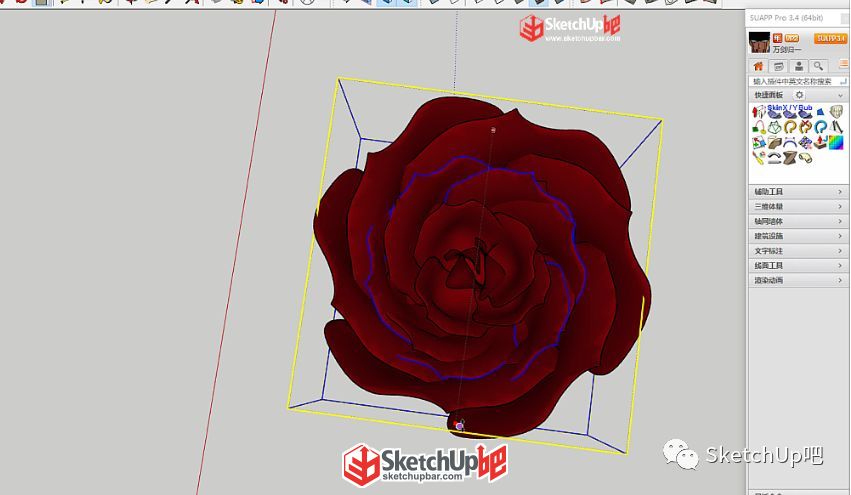
Task: Select the twisted column tool icon
Action: [790, 158]
